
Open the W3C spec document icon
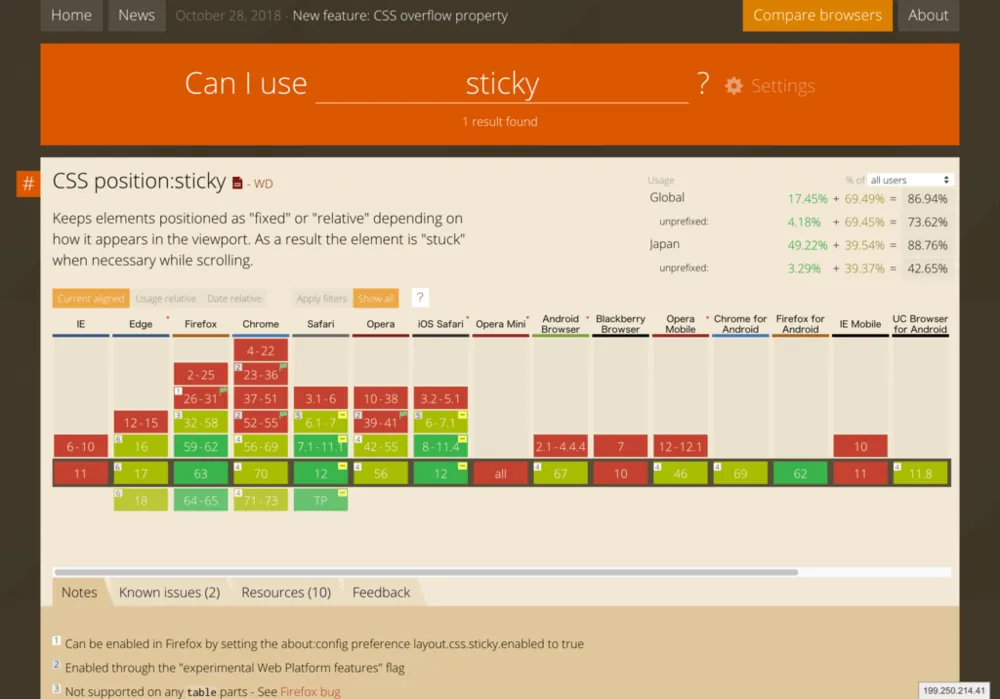coord(237,183)
